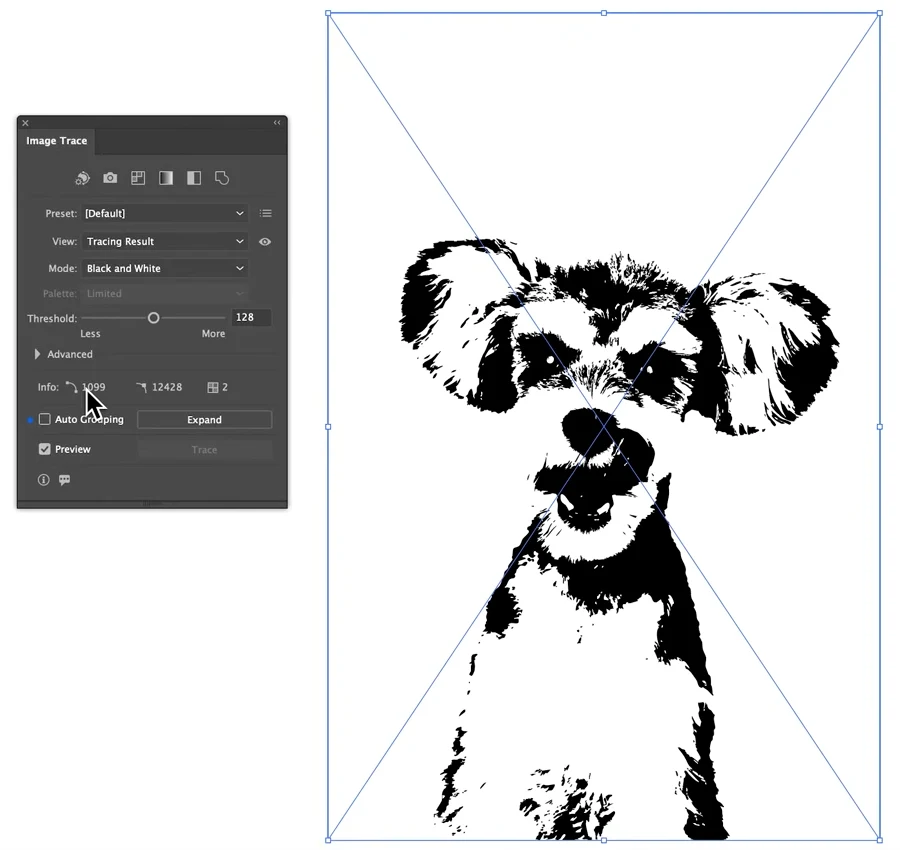Close the Image Trace panel
The image size is (900, 850).
click(25, 123)
